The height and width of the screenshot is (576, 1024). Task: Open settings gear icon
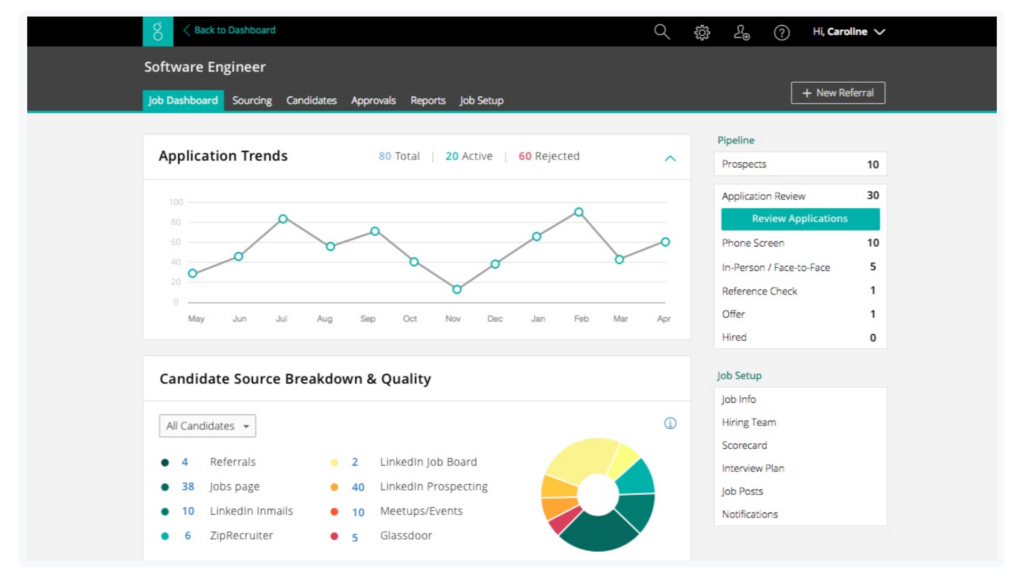tap(702, 32)
